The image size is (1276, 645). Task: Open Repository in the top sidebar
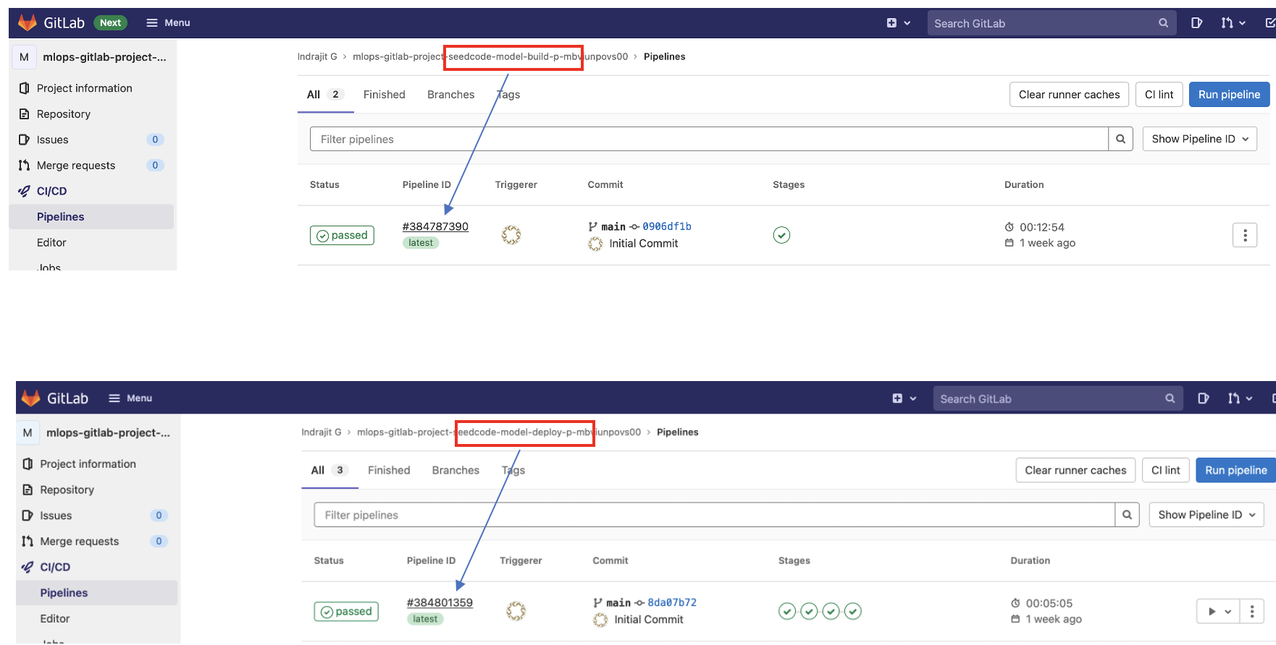click(x=63, y=114)
